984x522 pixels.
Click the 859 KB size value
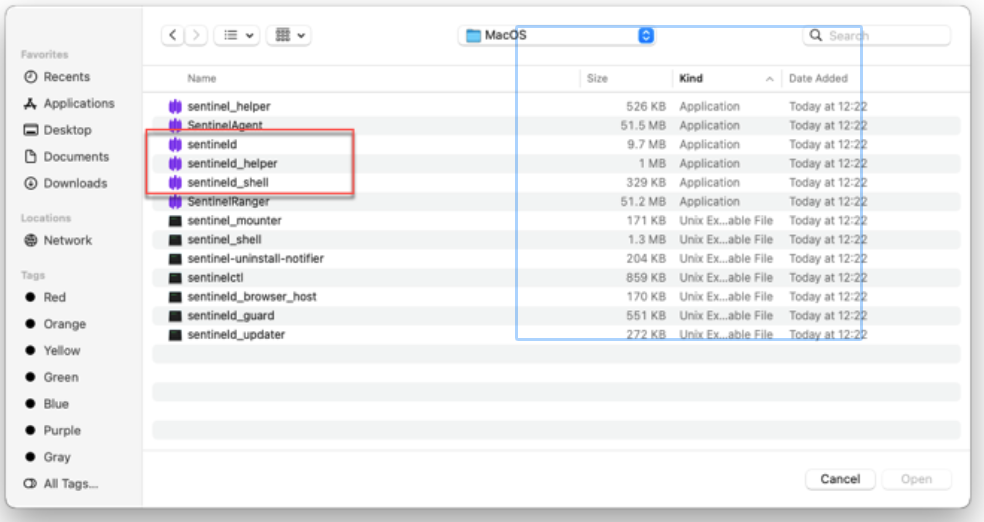click(646, 277)
